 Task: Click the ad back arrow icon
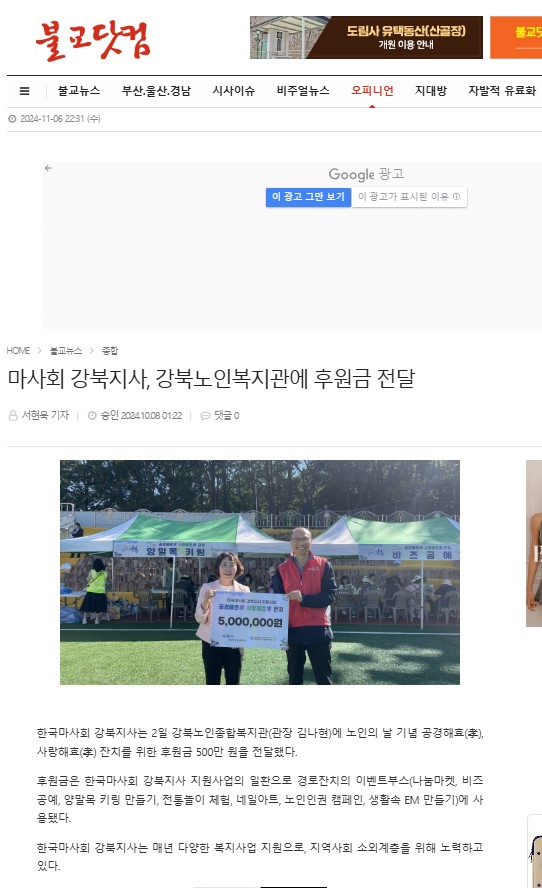(48, 168)
